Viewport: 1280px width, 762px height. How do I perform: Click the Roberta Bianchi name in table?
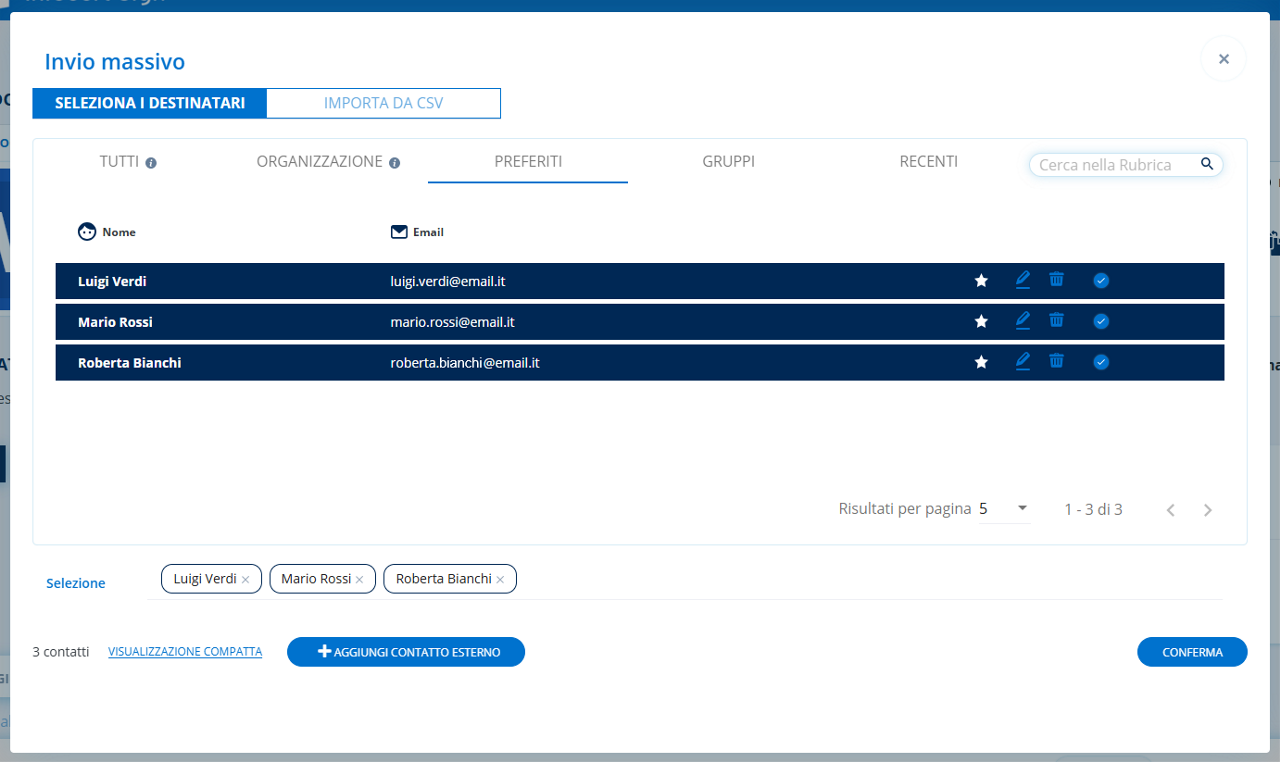[x=130, y=363]
